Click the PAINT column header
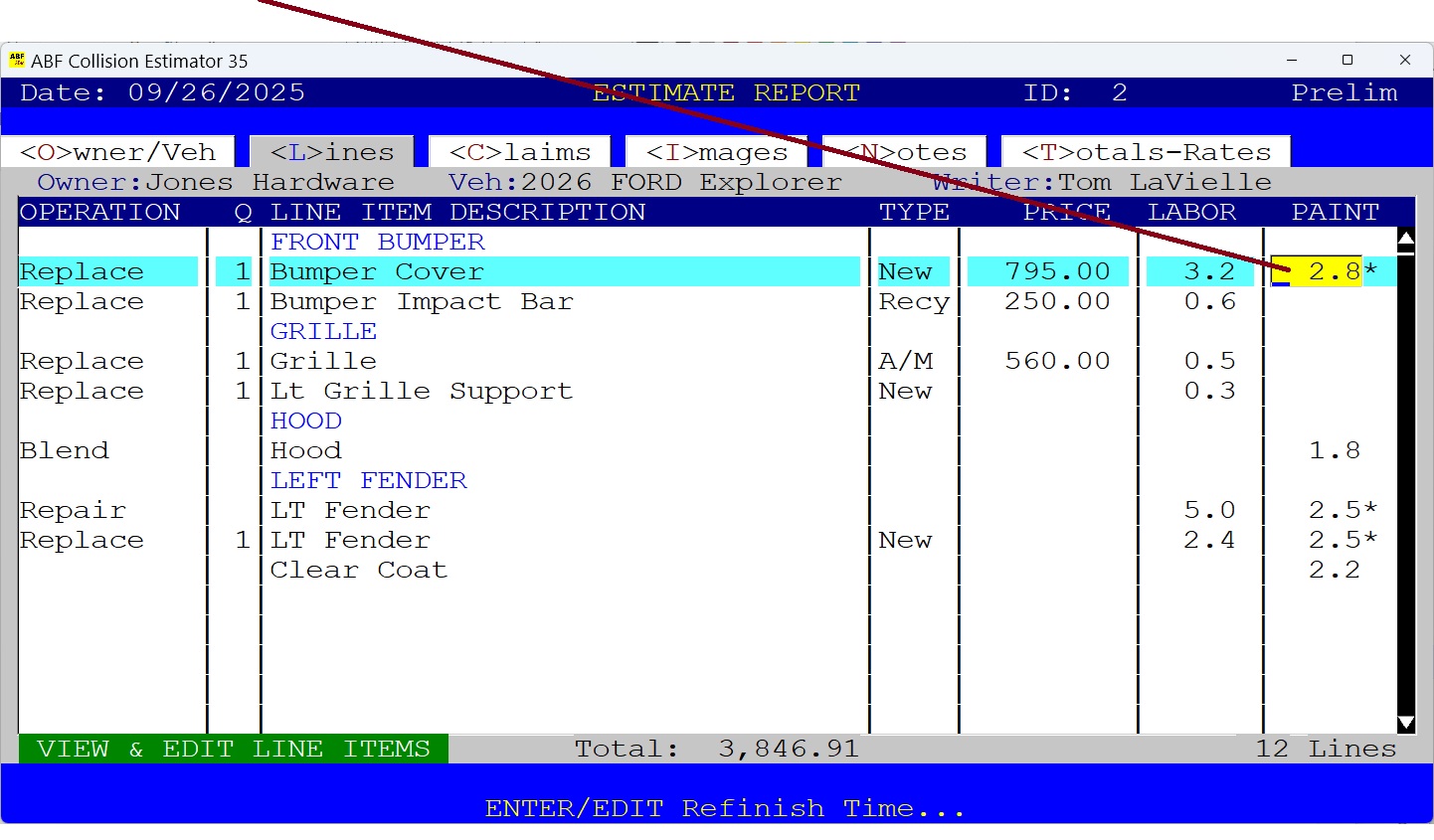Screen dimensions: 1434x840 pos(1336,212)
